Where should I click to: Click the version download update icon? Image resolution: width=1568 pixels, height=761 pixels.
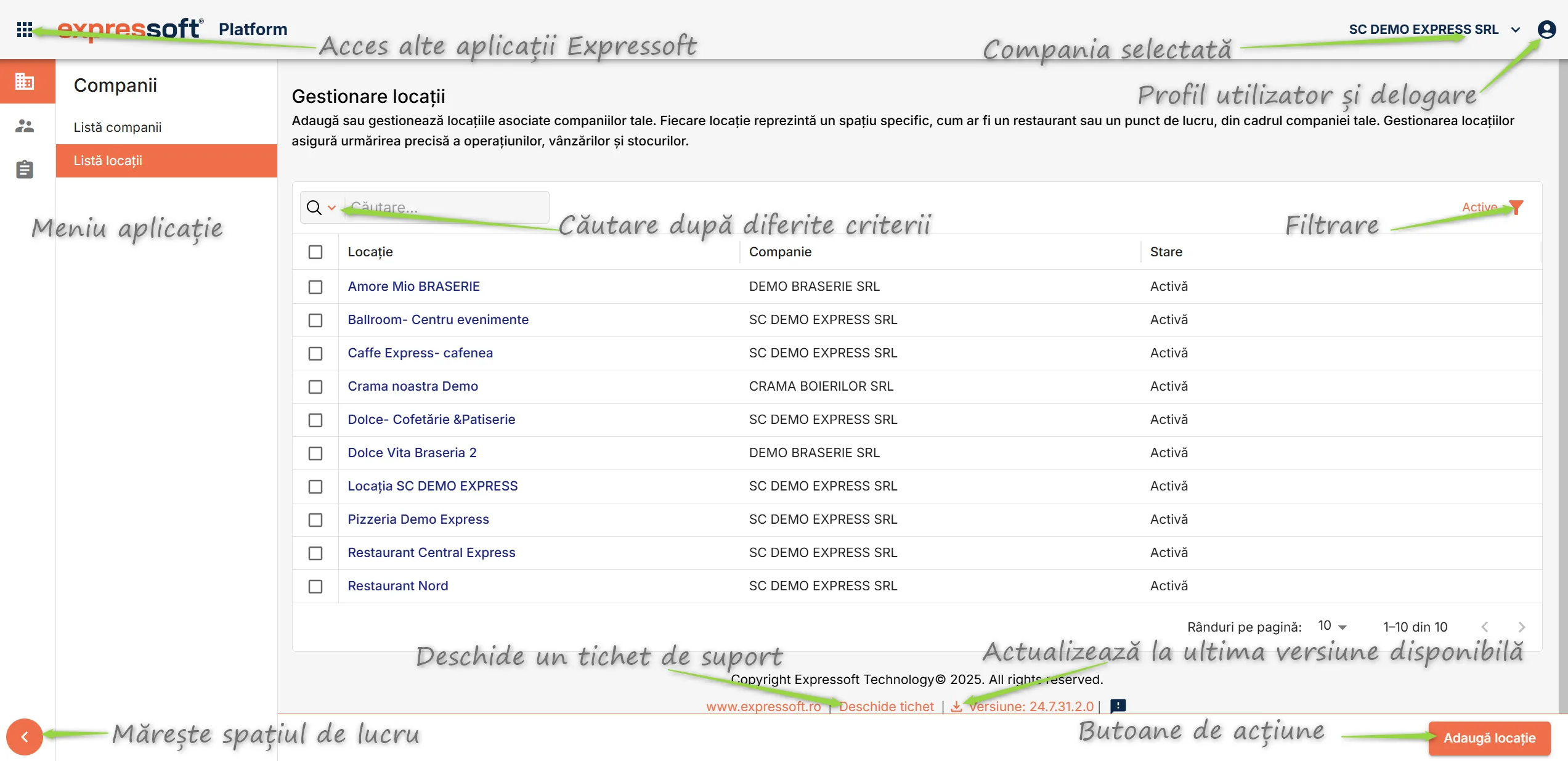tap(956, 706)
